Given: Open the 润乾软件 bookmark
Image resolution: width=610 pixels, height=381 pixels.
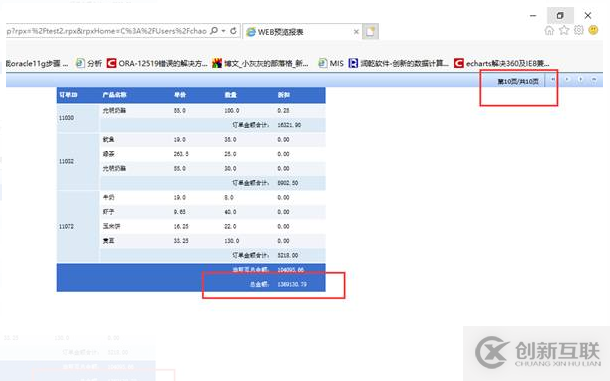Looking at the screenshot, I should pos(399,63).
